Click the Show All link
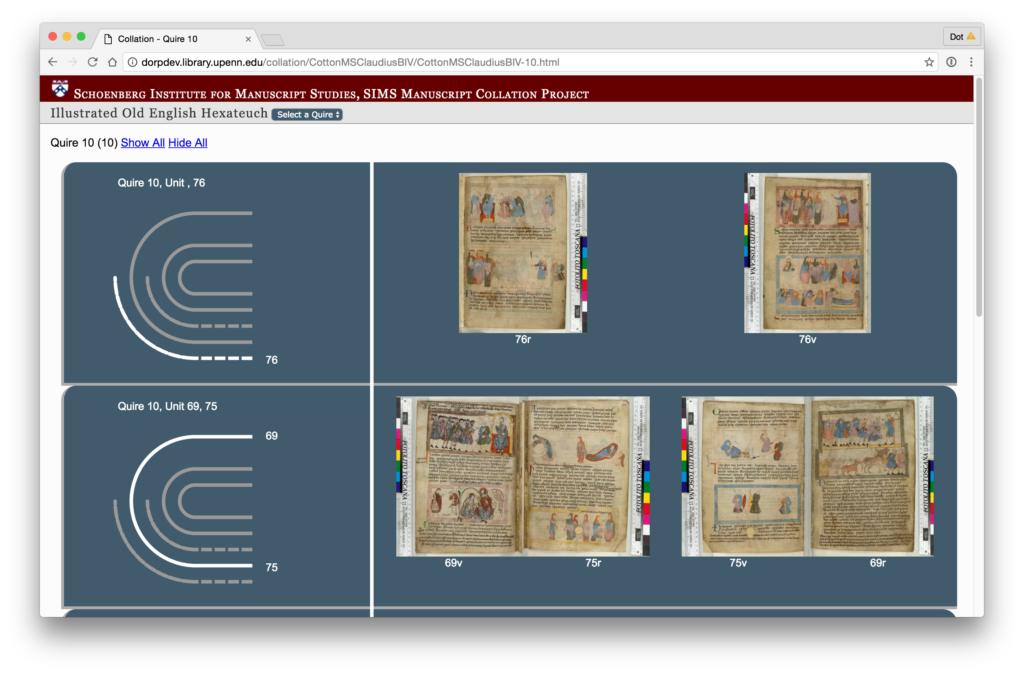 coord(142,142)
